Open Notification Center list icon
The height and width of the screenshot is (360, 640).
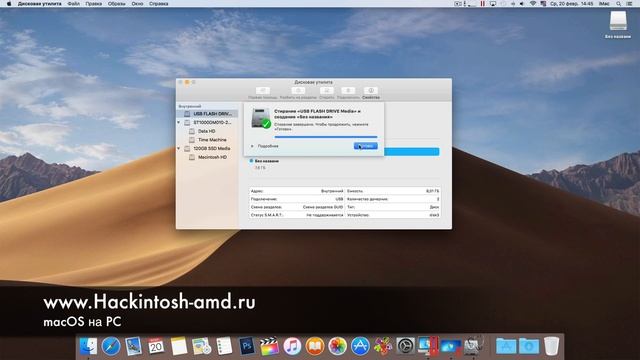pyautogui.click(x=630, y=4)
